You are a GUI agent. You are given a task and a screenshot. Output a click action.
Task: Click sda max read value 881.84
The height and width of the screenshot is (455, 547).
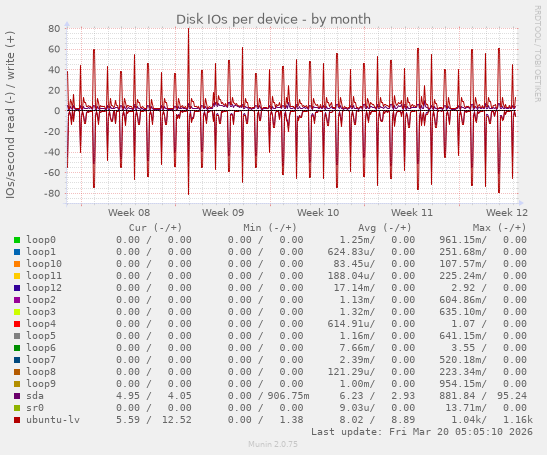pyautogui.click(x=460, y=396)
